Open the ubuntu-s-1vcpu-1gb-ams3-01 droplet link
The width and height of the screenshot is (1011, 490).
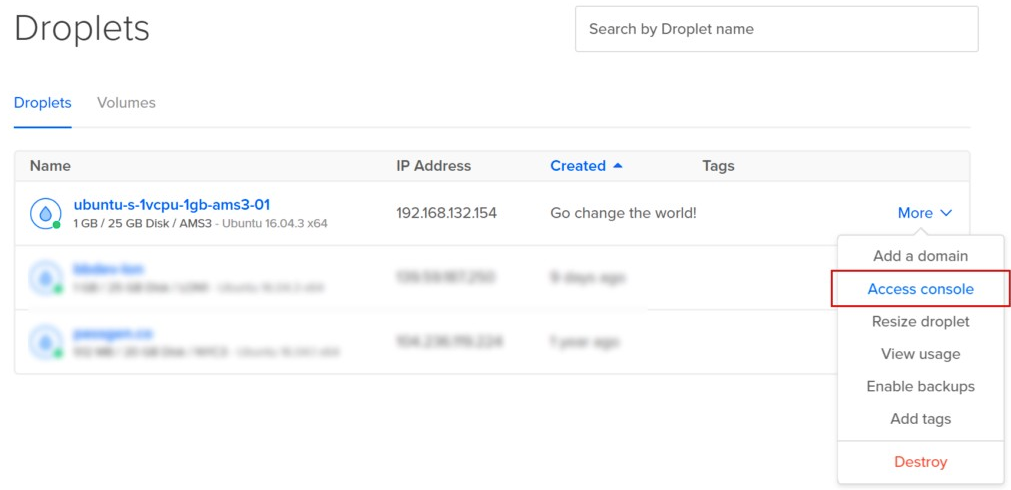[x=171, y=205]
